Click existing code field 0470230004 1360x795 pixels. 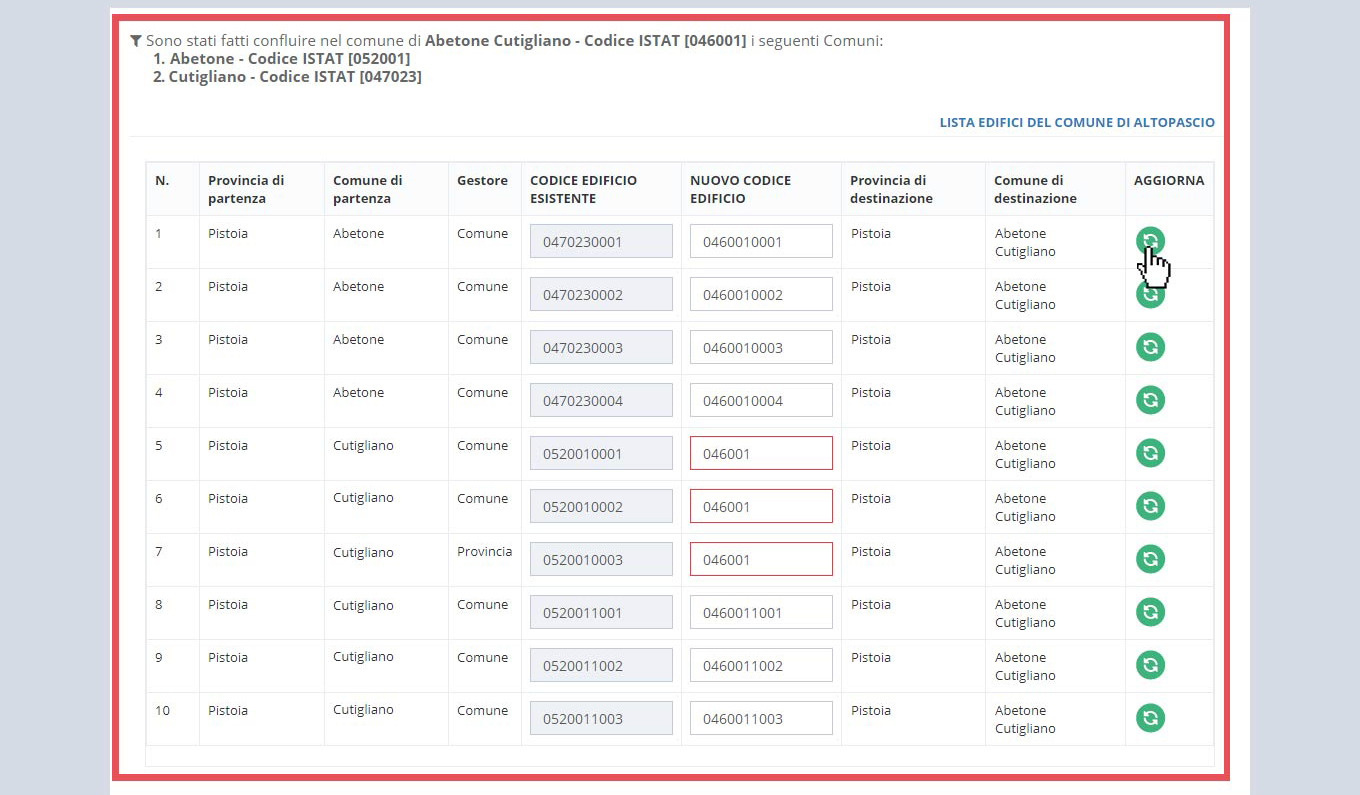601,400
